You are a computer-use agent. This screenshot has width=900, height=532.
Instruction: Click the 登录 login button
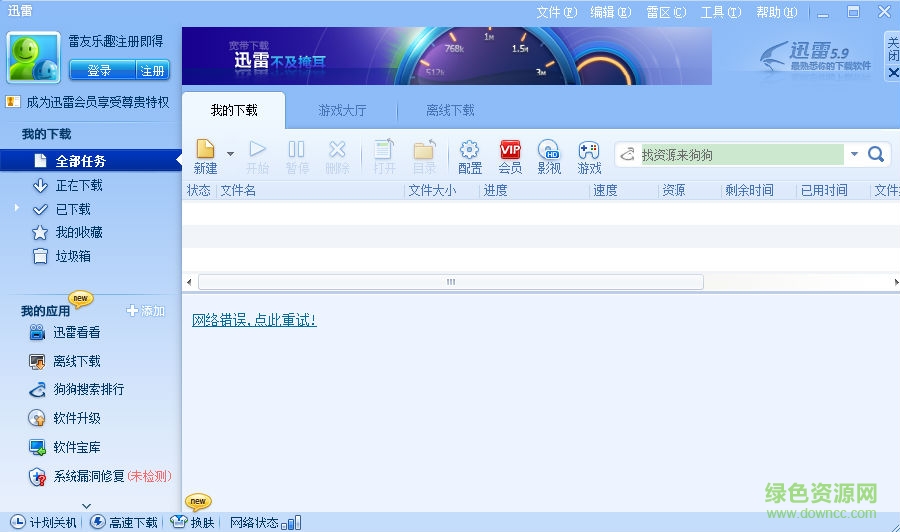(x=101, y=71)
